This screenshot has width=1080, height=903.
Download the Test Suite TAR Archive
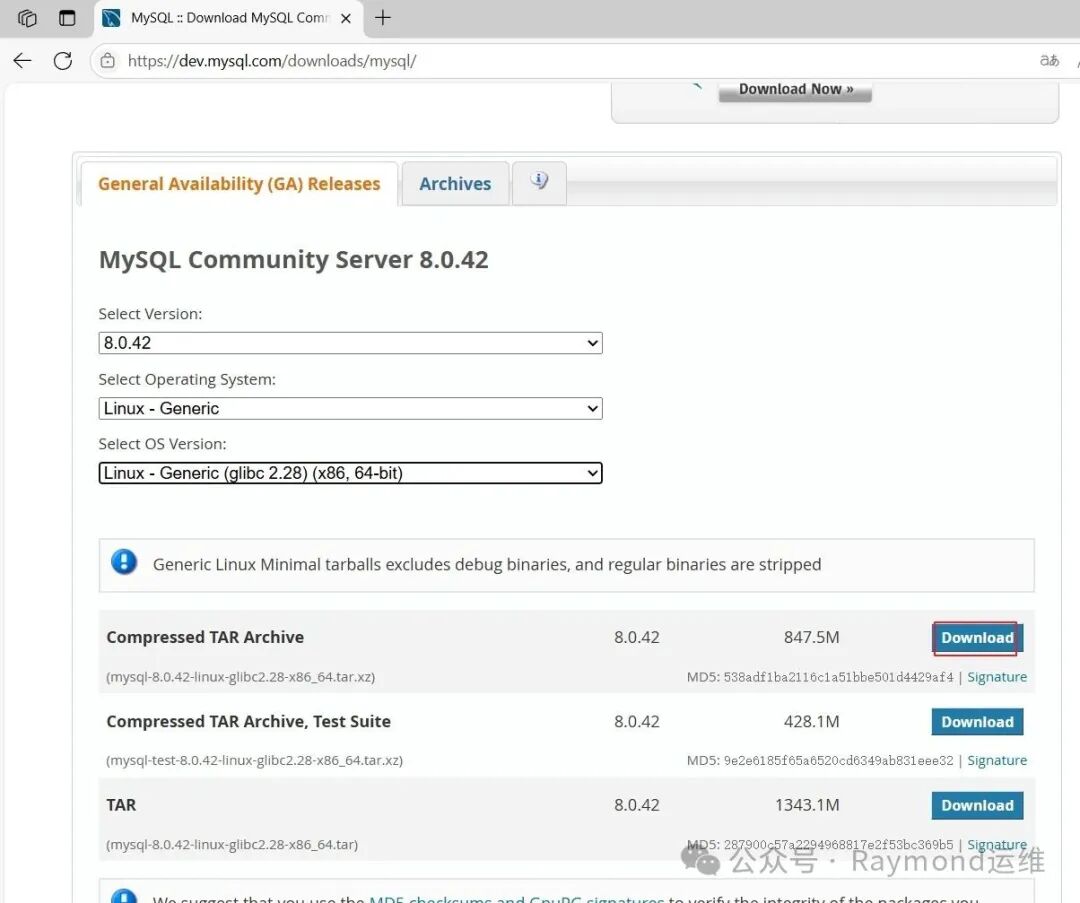[x=977, y=722]
